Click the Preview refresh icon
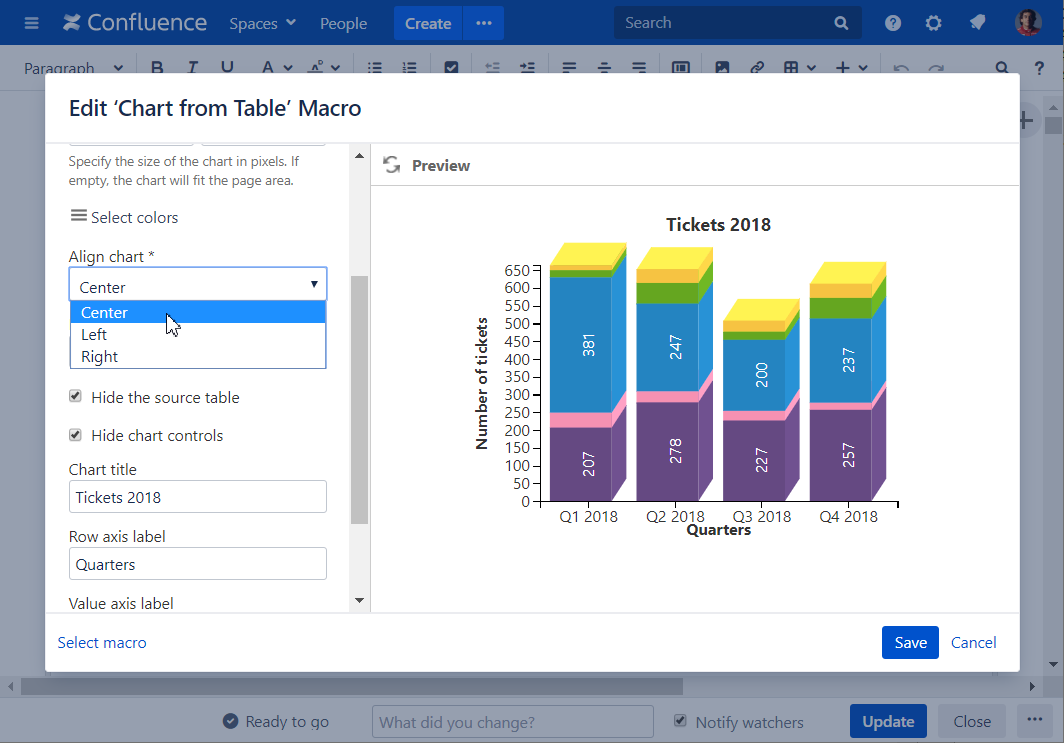The width and height of the screenshot is (1064, 743). (391, 165)
